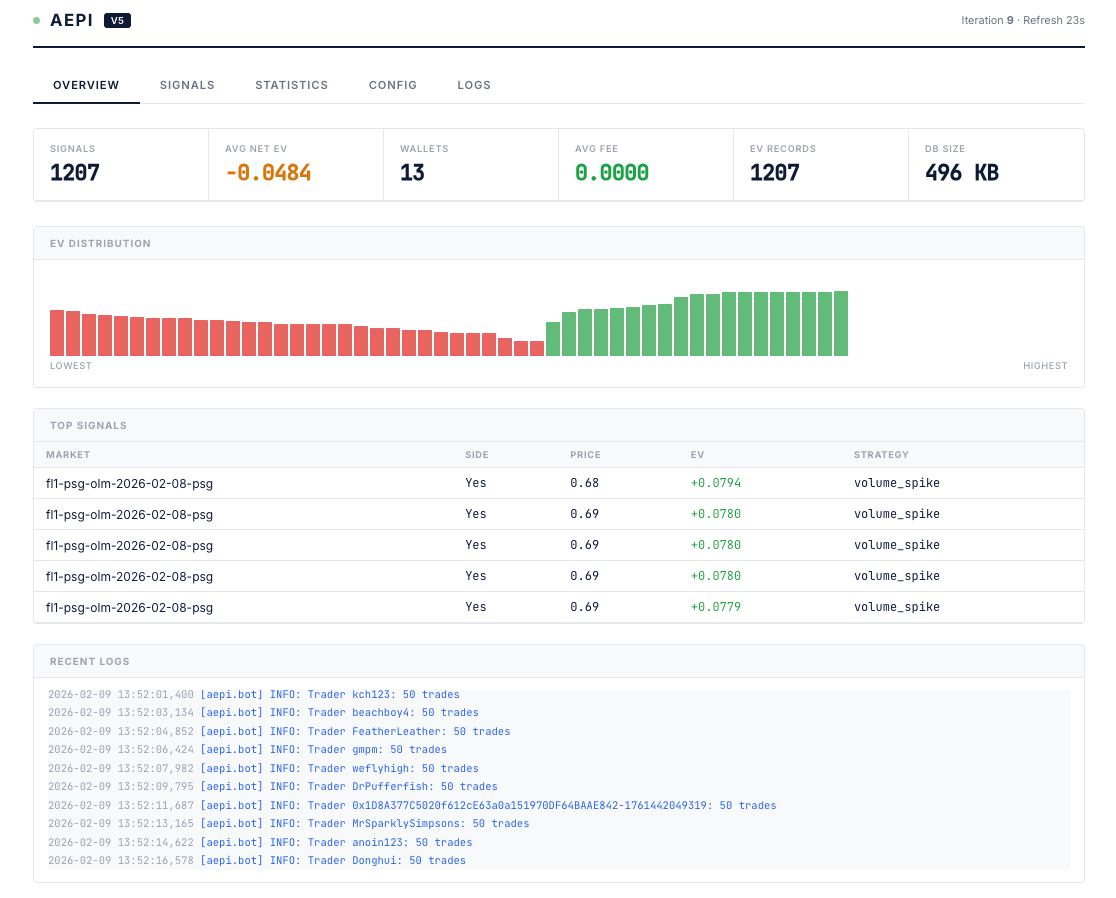Screen dimensions: 1116x898
Task: Click the Signals 1207 stat card
Action: click(x=121, y=165)
